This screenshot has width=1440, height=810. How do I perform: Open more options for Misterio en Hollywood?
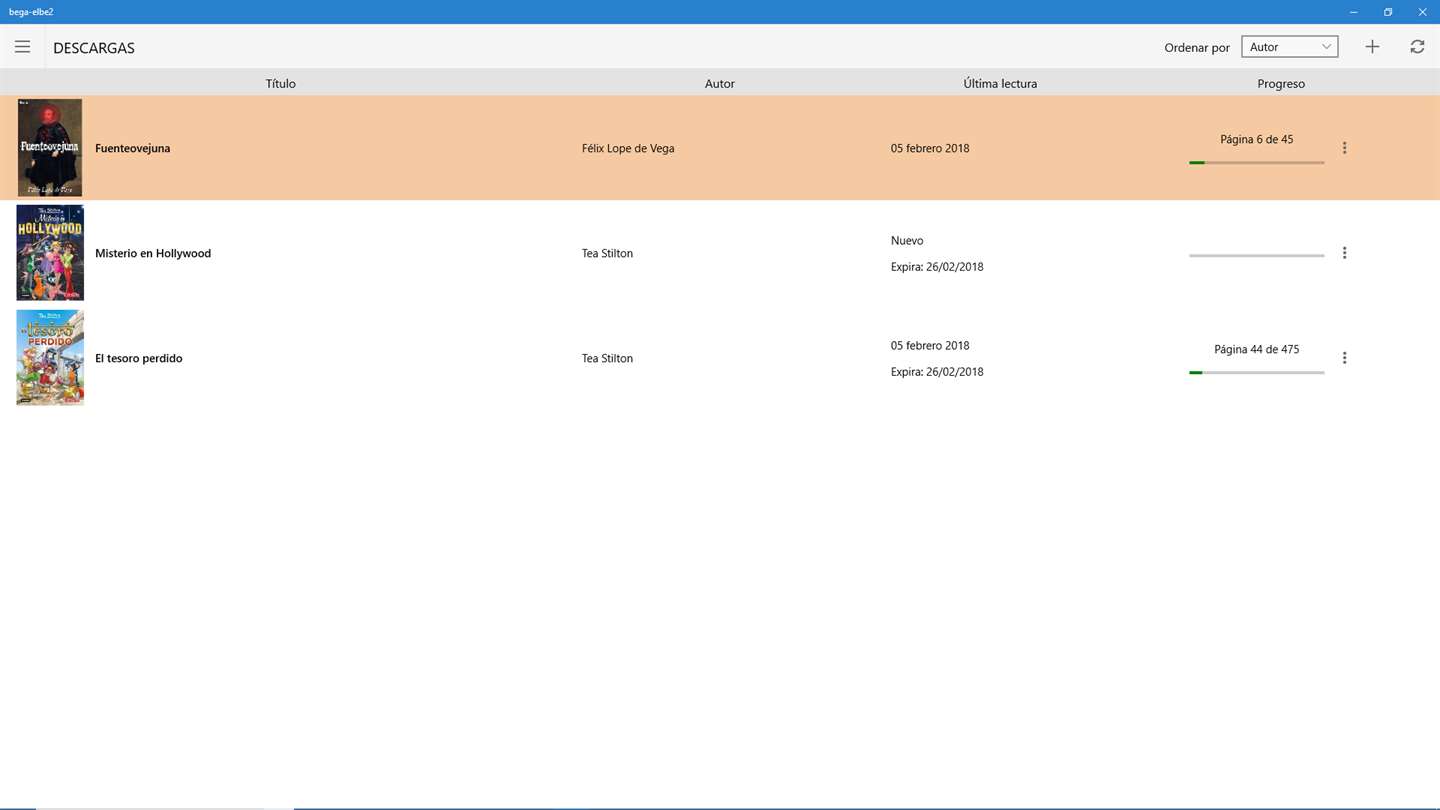[x=1344, y=253]
